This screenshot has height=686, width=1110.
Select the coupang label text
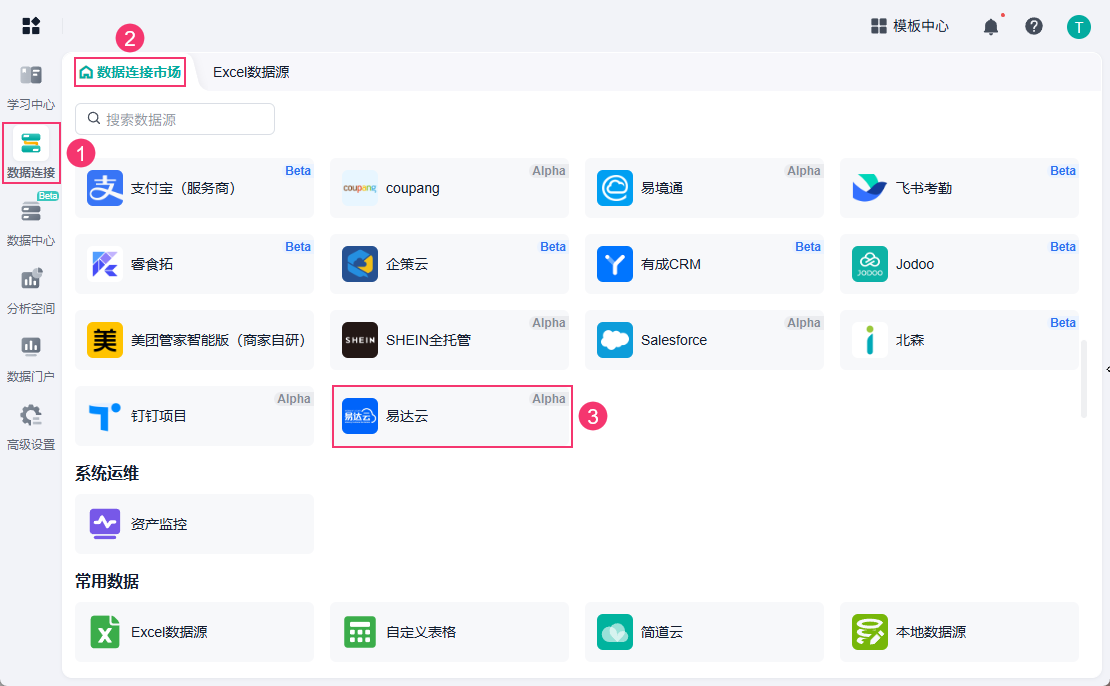pos(413,188)
